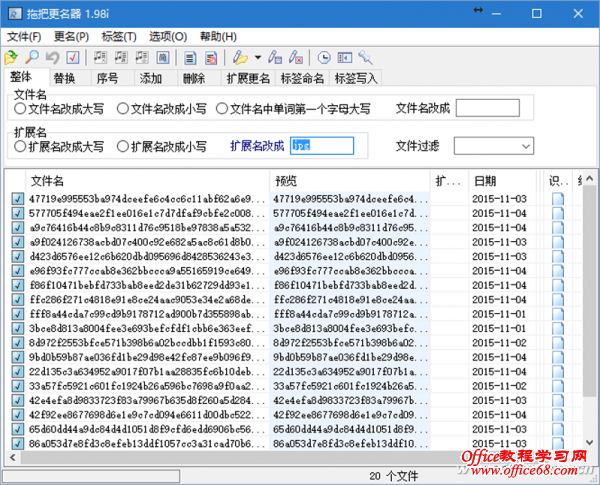Click the 预览 column header
The width and height of the screenshot is (600, 485).
[350, 181]
